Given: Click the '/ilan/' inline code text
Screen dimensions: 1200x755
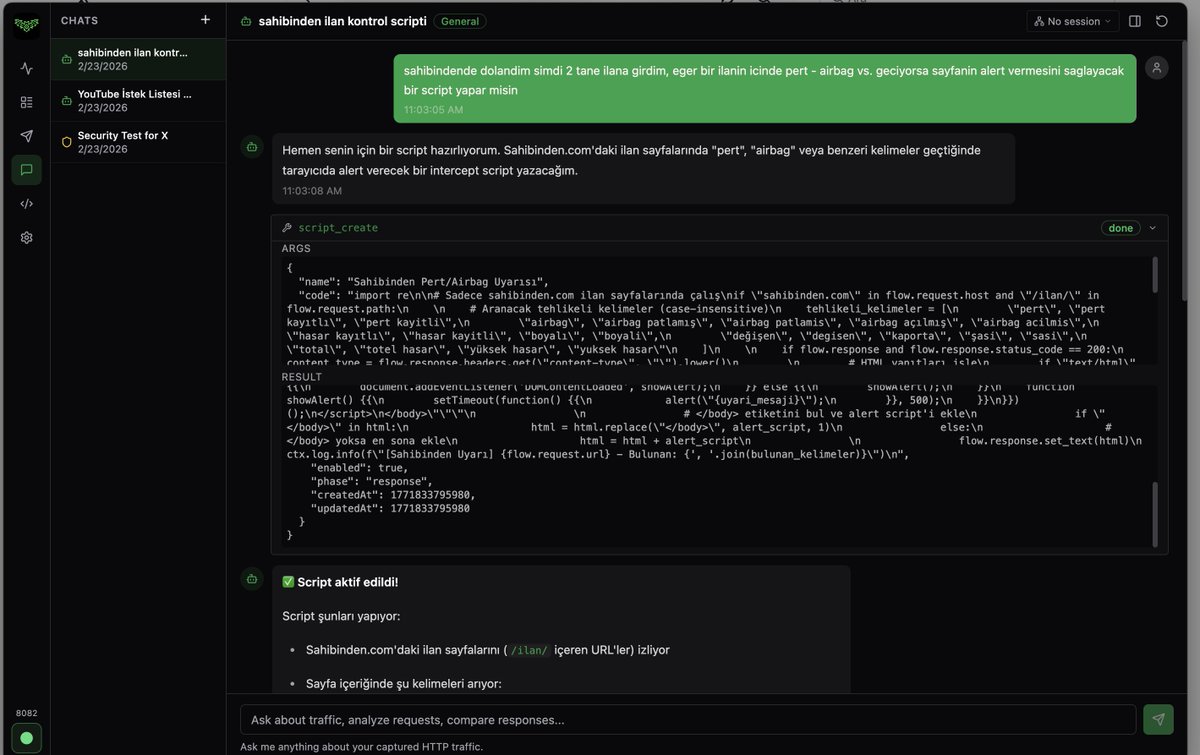Looking at the screenshot, I should (x=529, y=650).
